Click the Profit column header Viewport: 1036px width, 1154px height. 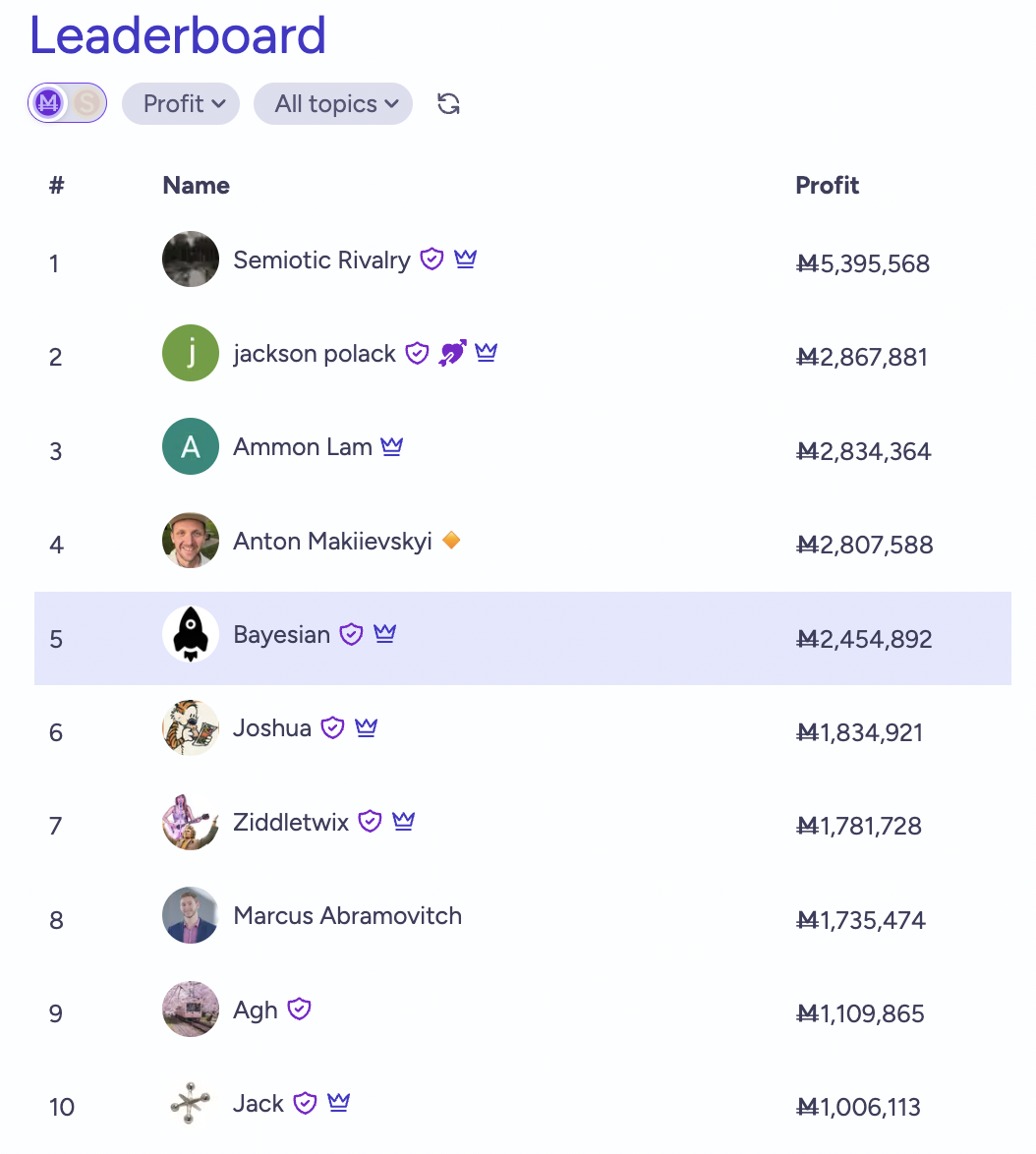click(827, 186)
